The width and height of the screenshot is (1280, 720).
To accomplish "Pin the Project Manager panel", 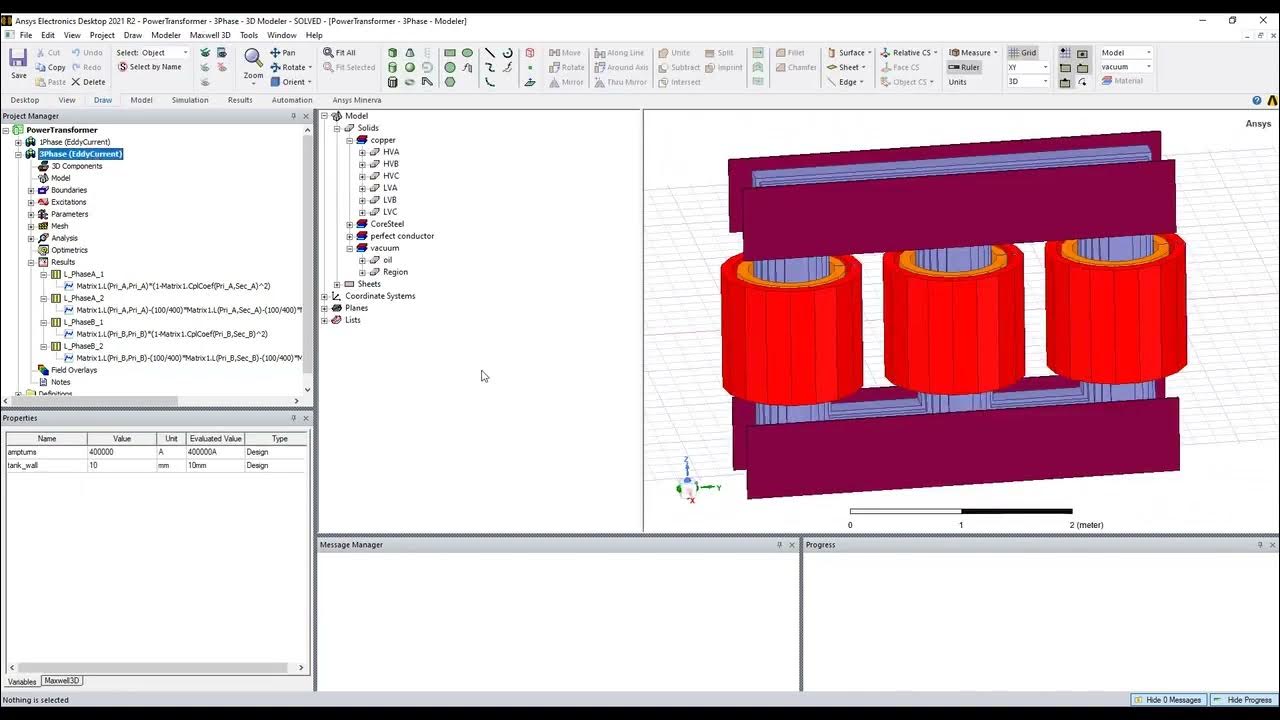I will tap(293, 116).
